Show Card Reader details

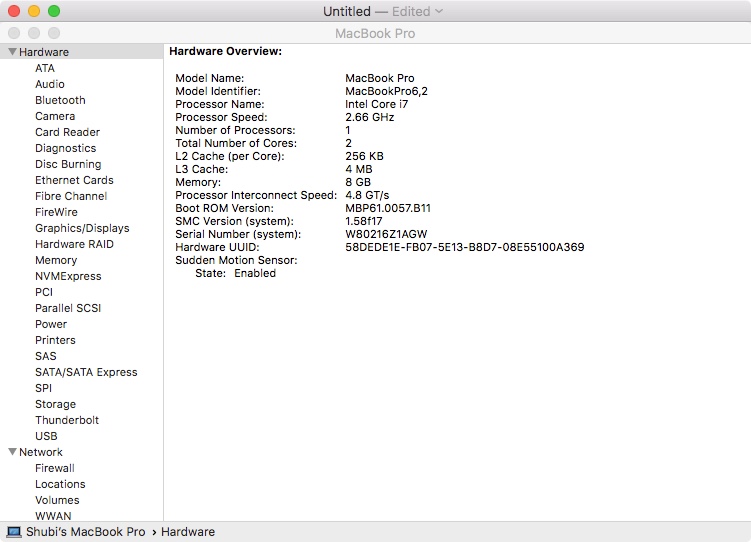68,132
